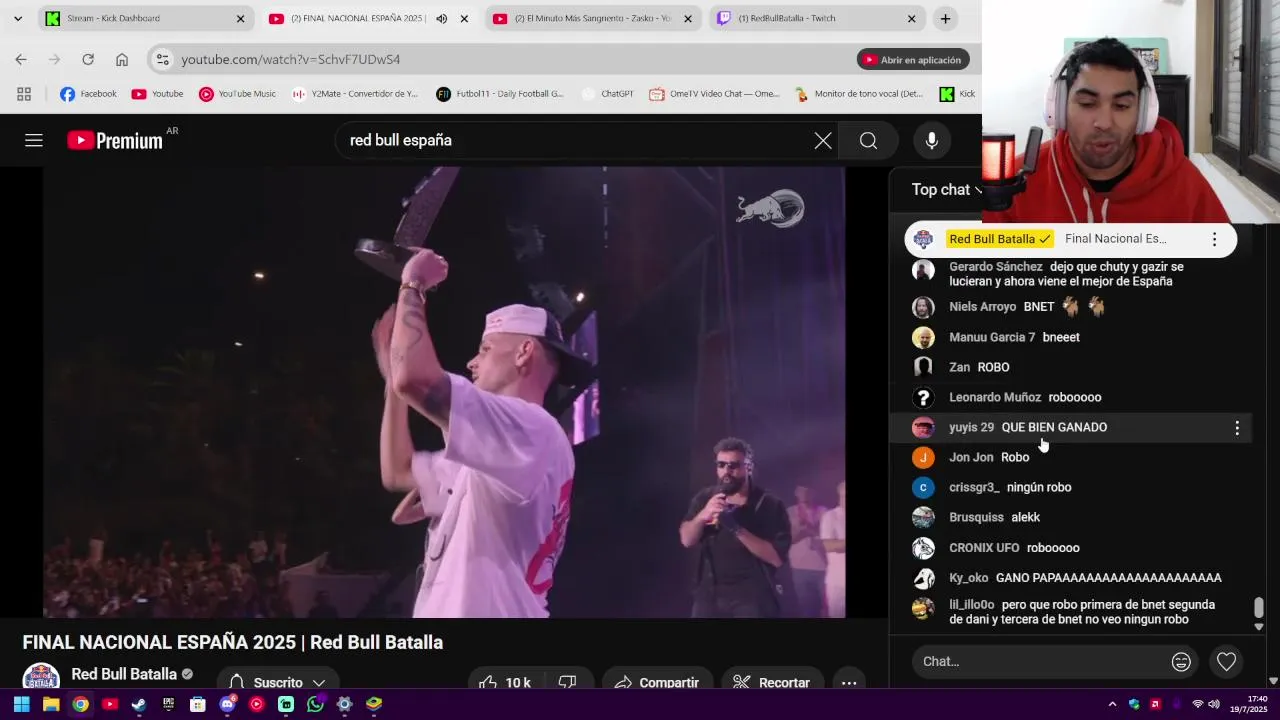
Task: Open Monitor de tono vocal bookmark
Action: pos(859,94)
